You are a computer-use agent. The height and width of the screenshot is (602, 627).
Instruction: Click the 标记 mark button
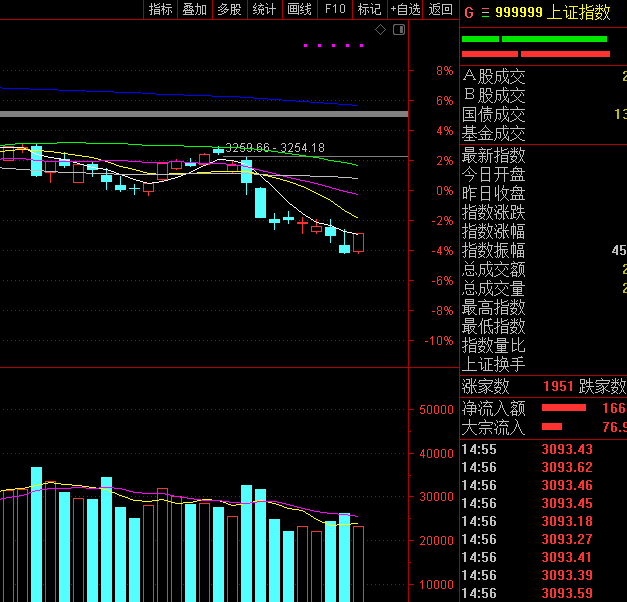369,9
